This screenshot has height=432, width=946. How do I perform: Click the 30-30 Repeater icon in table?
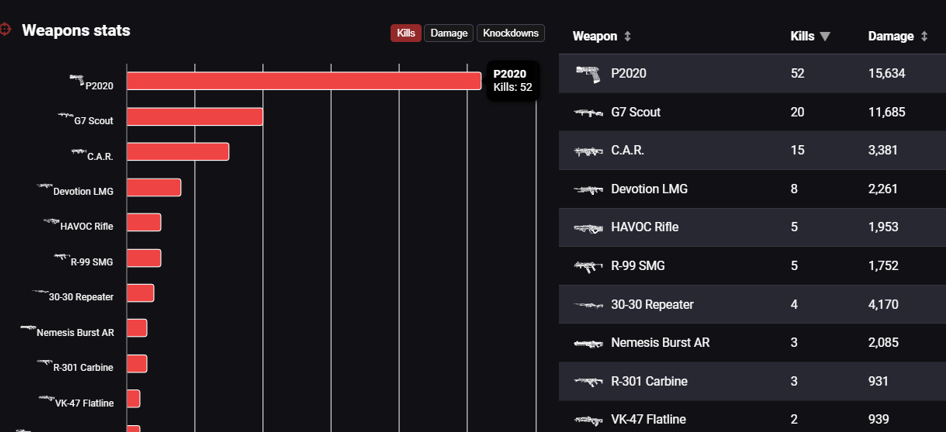pos(588,305)
